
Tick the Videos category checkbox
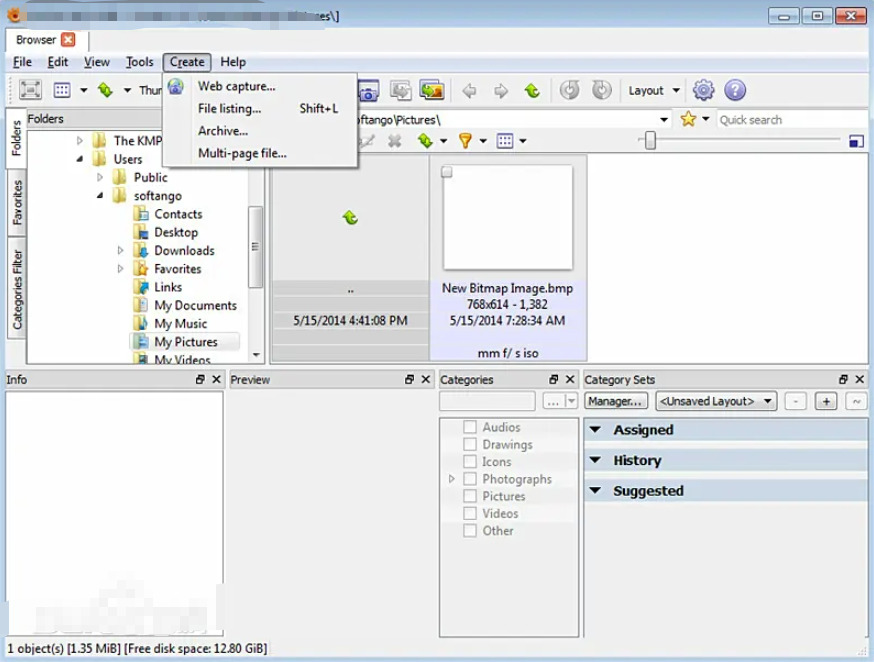coord(469,513)
